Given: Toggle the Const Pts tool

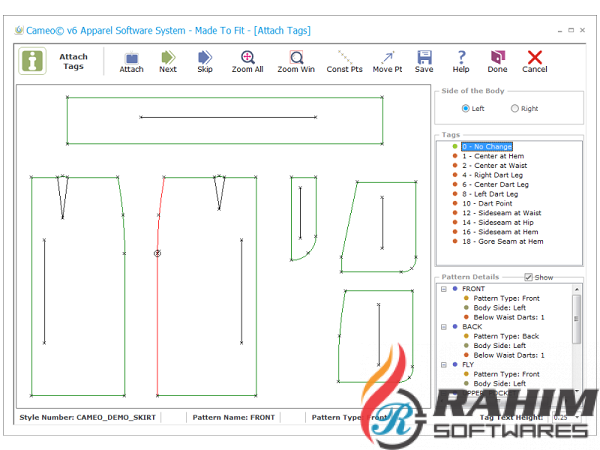Looking at the screenshot, I should pyautogui.click(x=344, y=62).
